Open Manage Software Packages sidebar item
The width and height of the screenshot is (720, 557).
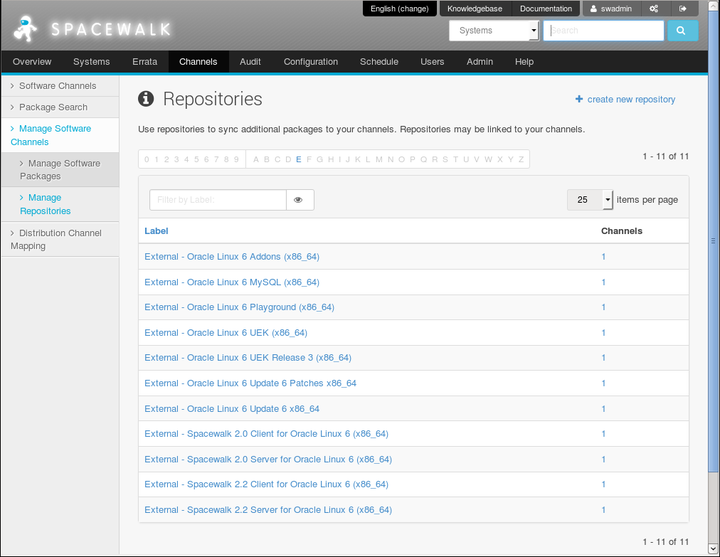pyautogui.click(x=60, y=169)
